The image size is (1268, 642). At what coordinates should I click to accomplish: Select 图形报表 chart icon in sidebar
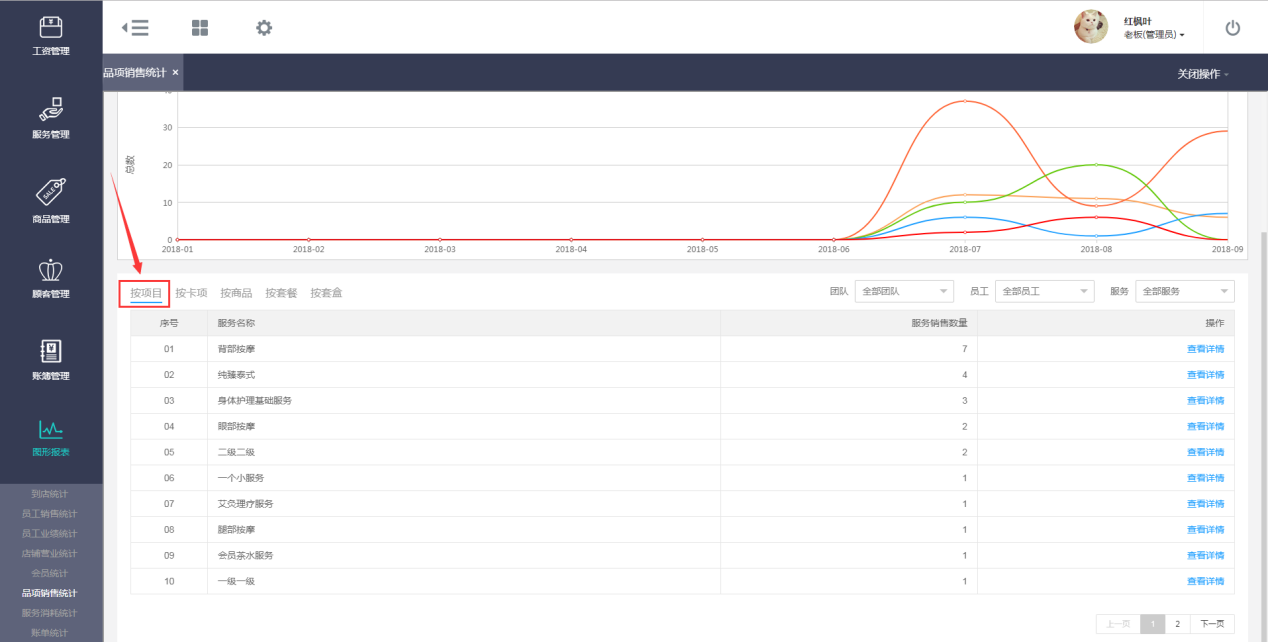(x=51, y=429)
